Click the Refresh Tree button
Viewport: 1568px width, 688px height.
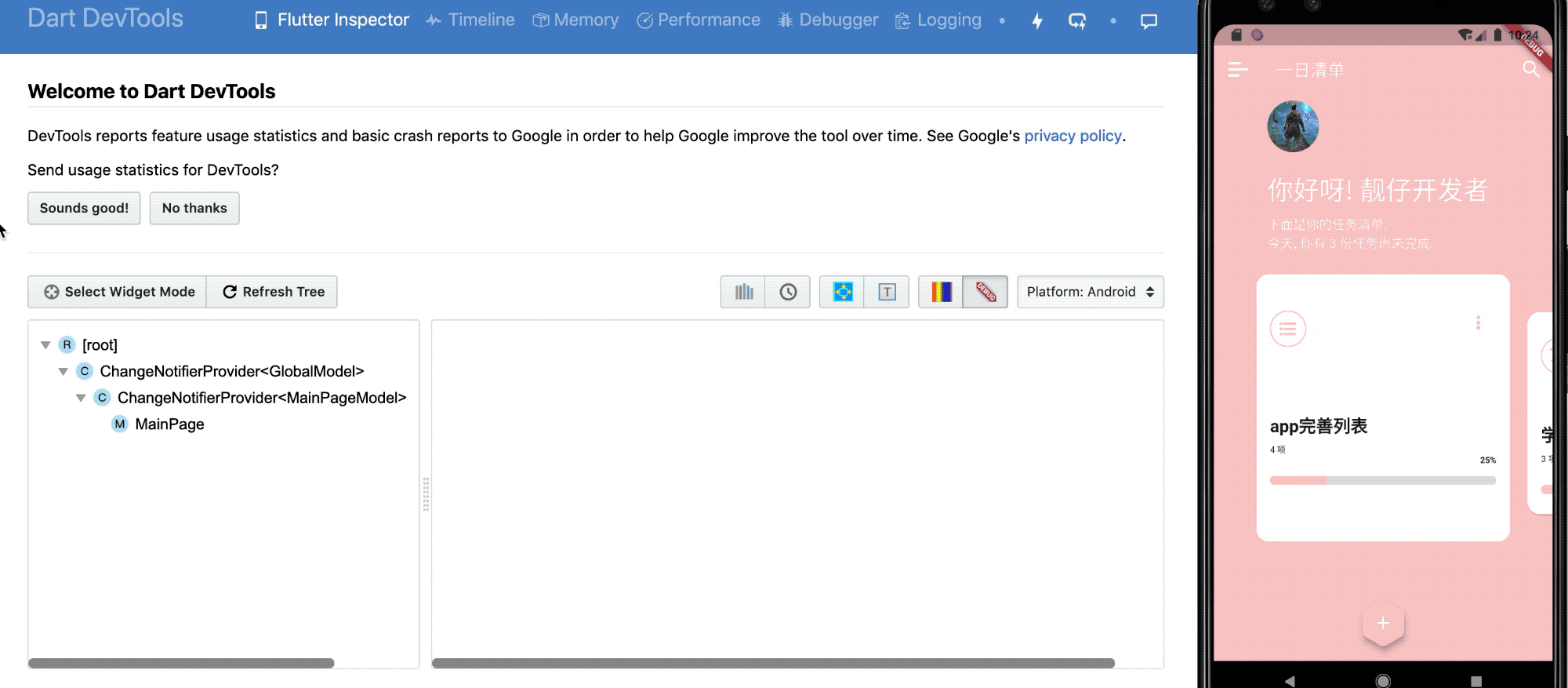[x=272, y=292]
